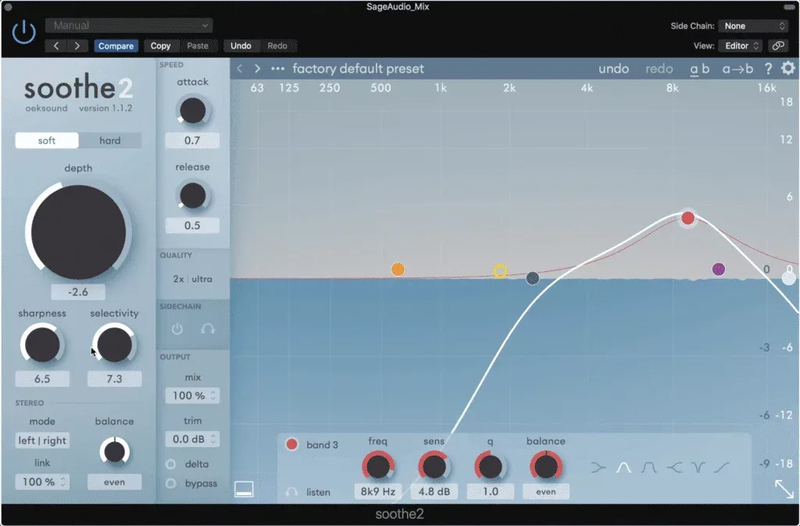The width and height of the screenshot is (800, 526).
Task: Click the Compare button
Action: [117, 46]
